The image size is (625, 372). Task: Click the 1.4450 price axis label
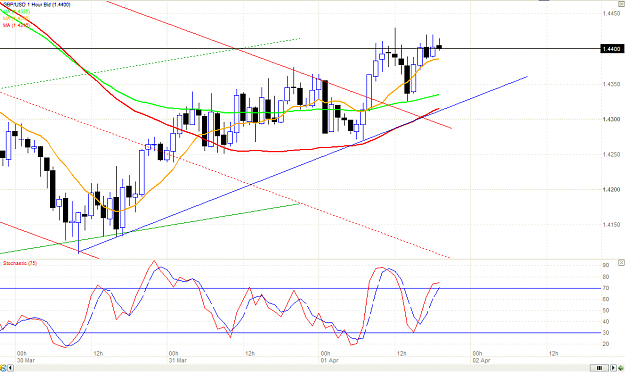coord(611,14)
